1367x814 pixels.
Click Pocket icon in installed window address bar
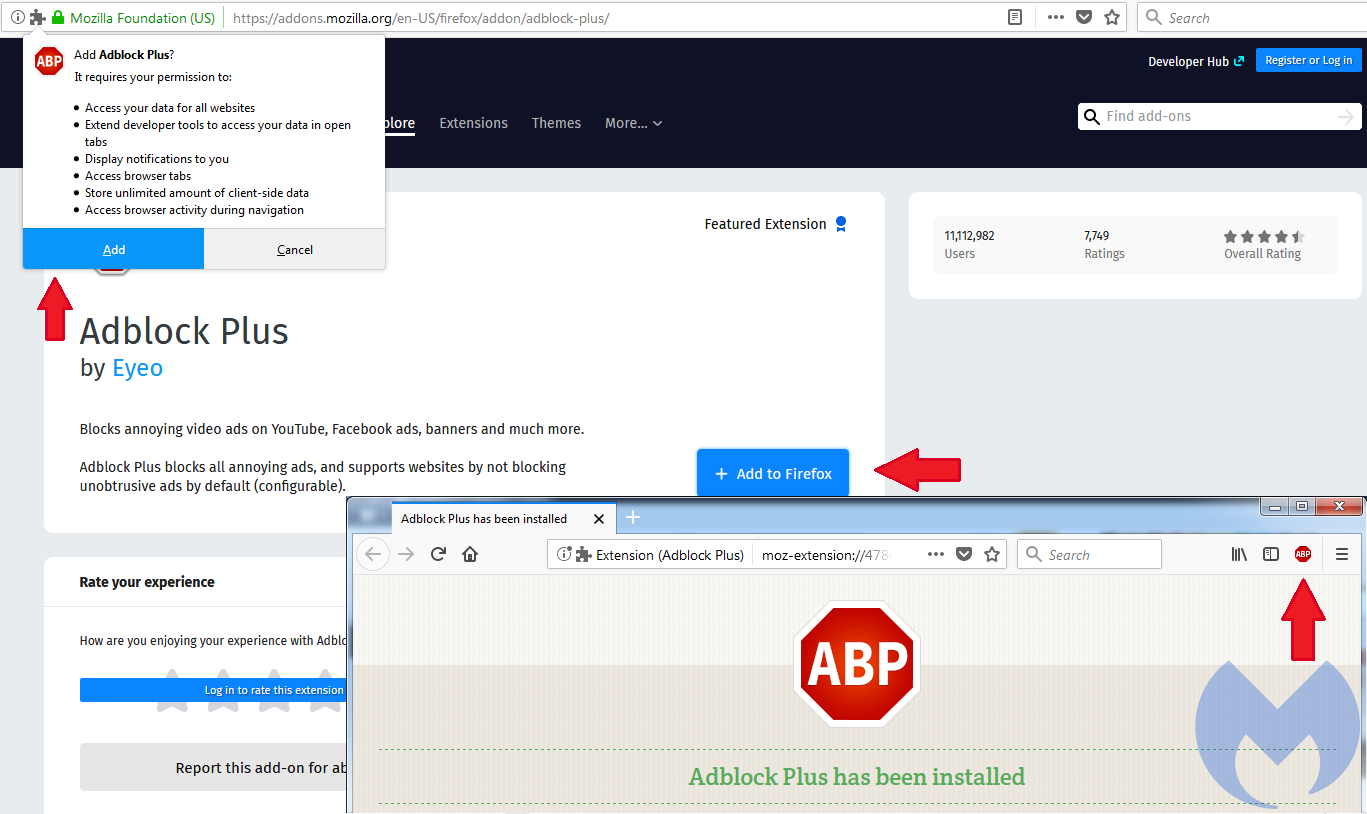tap(964, 554)
